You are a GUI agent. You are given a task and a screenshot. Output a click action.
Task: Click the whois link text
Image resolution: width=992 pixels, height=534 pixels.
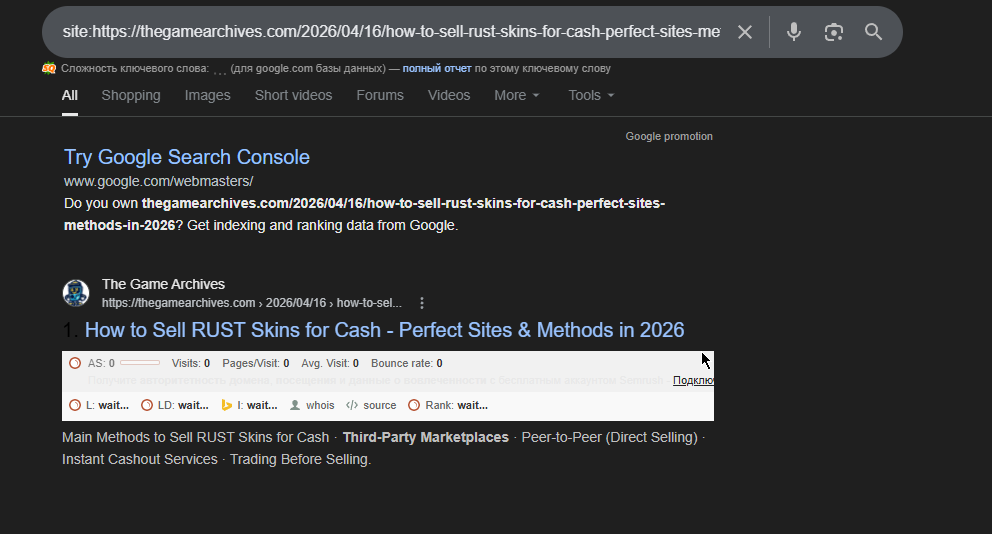pyautogui.click(x=320, y=406)
